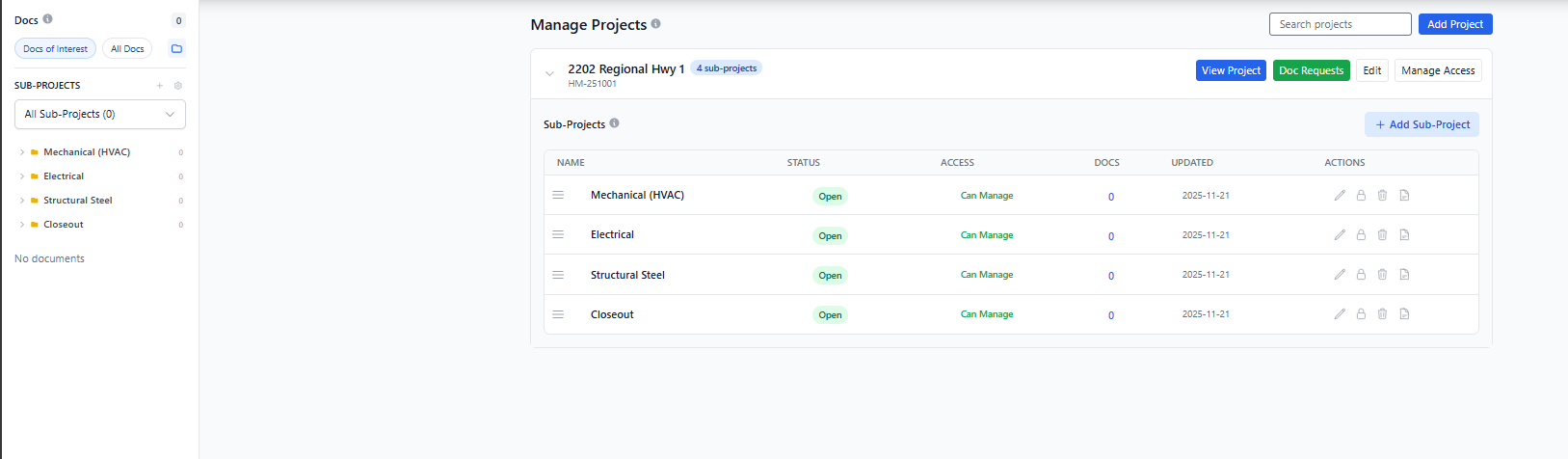Click the drag handle for Structural Steel row
The image size is (1568, 459).
coord(558,274)
